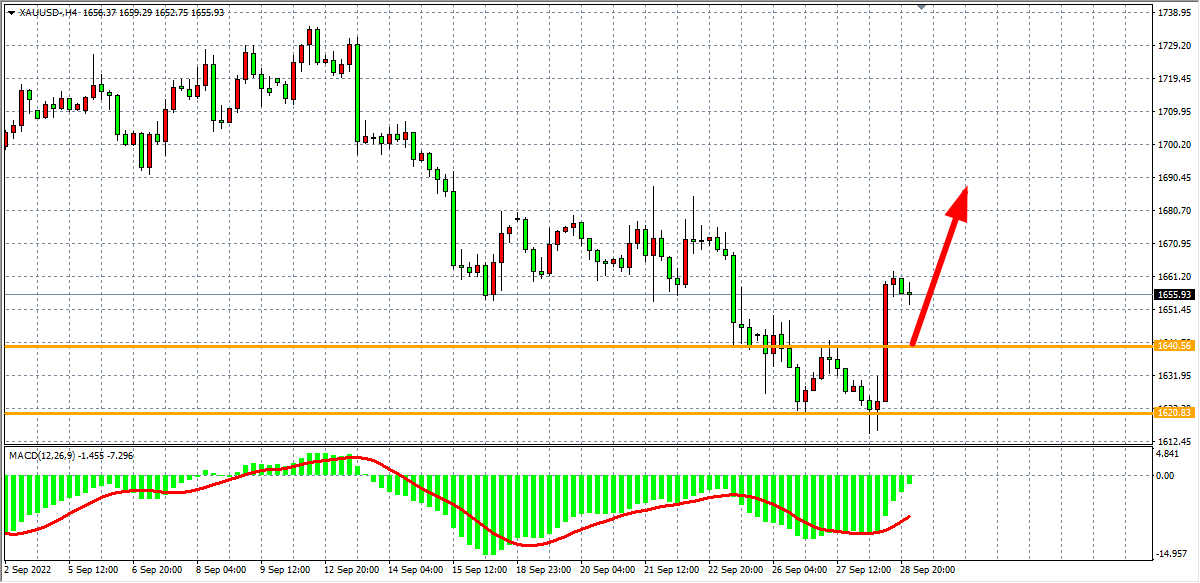Click the 28 Sep 20:00 time label
This screenshot has height=583, width=1200.
927,570
